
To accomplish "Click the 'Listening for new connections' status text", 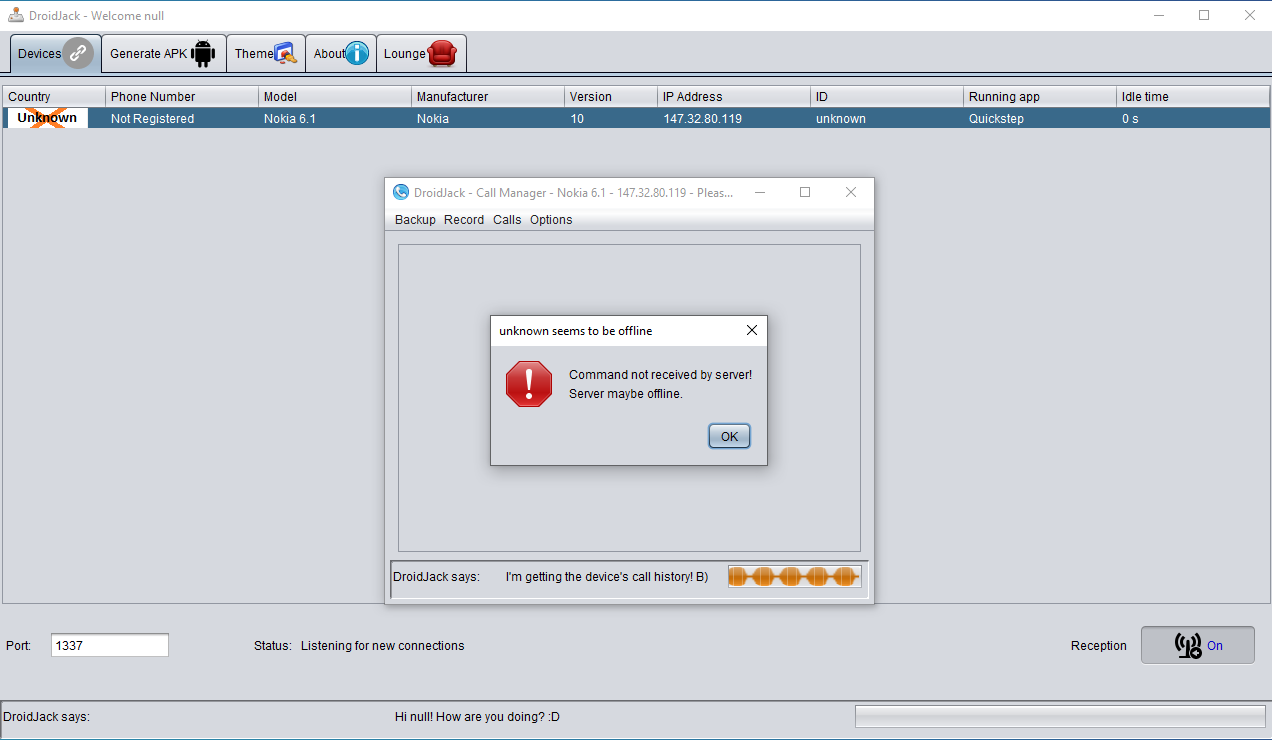I will [x=382, y=646].
